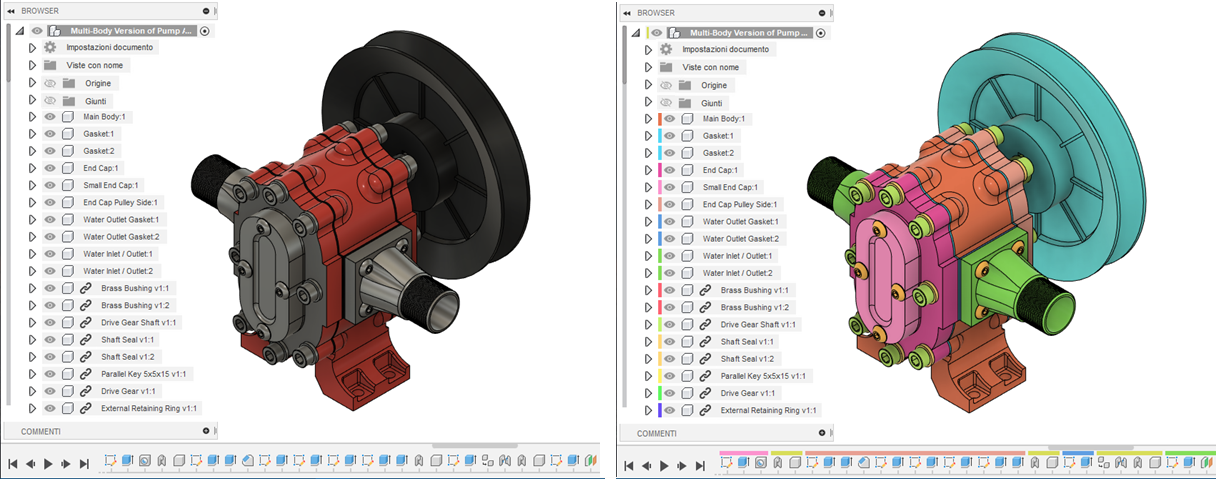Select uncolored External Retaining Ring v1:1 entry

150,408
